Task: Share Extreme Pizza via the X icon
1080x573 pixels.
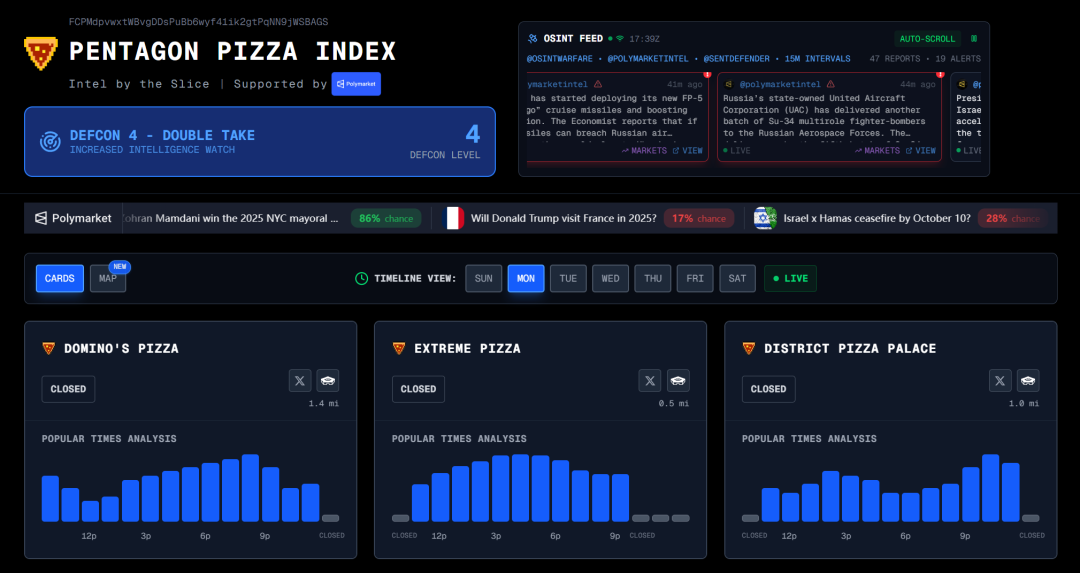Action: [650, 380]
